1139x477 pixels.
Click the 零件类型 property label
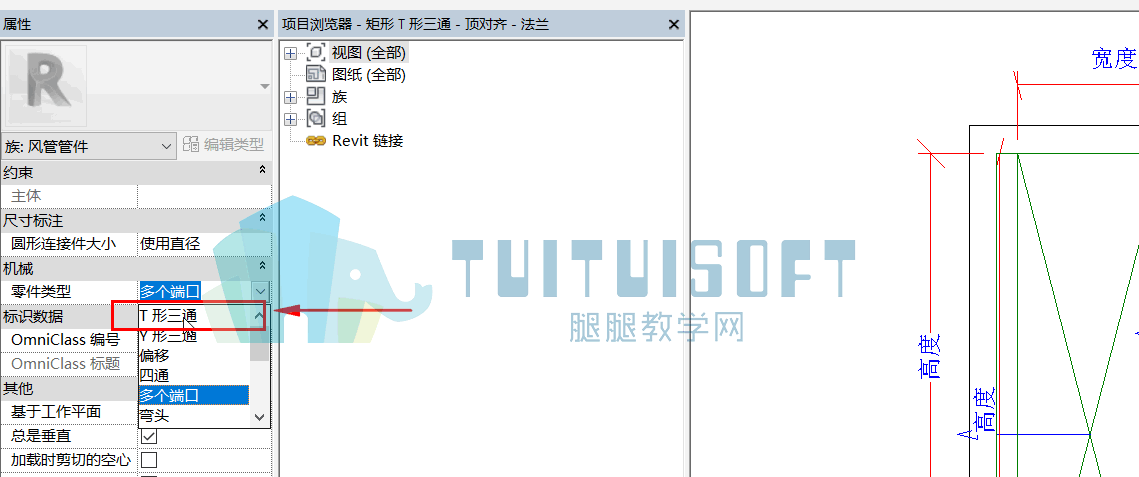[41, 292]
